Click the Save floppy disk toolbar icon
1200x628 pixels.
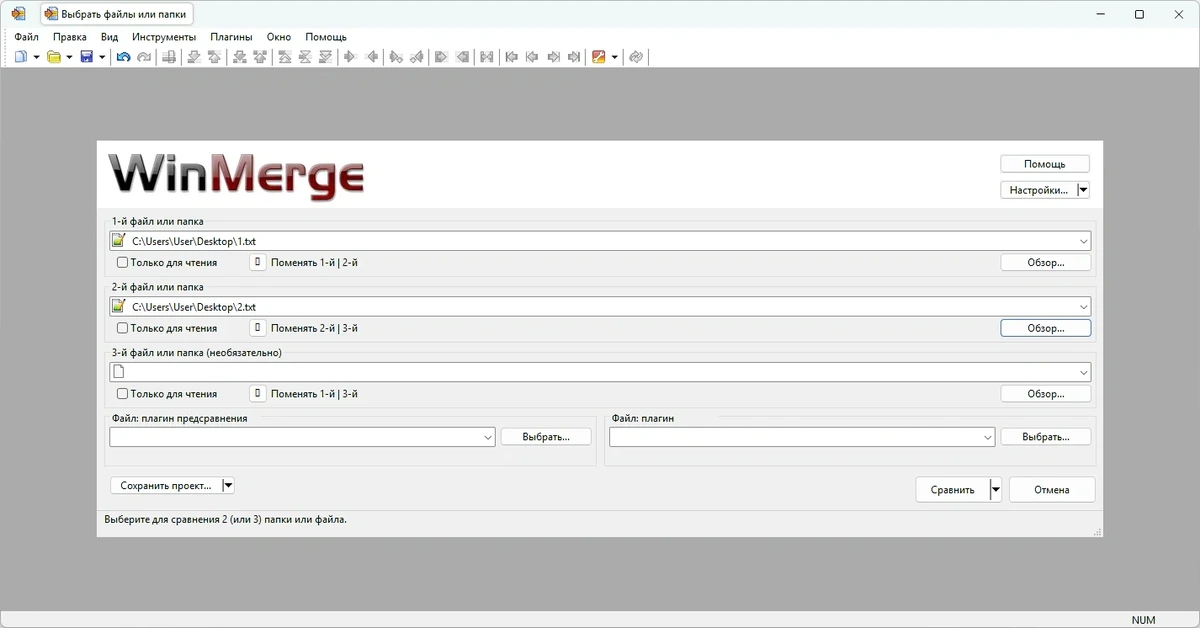point(86,57)
